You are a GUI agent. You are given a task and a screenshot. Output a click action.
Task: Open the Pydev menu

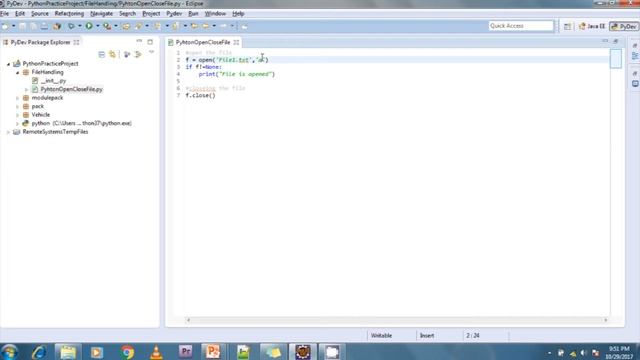tap(174, 13)
